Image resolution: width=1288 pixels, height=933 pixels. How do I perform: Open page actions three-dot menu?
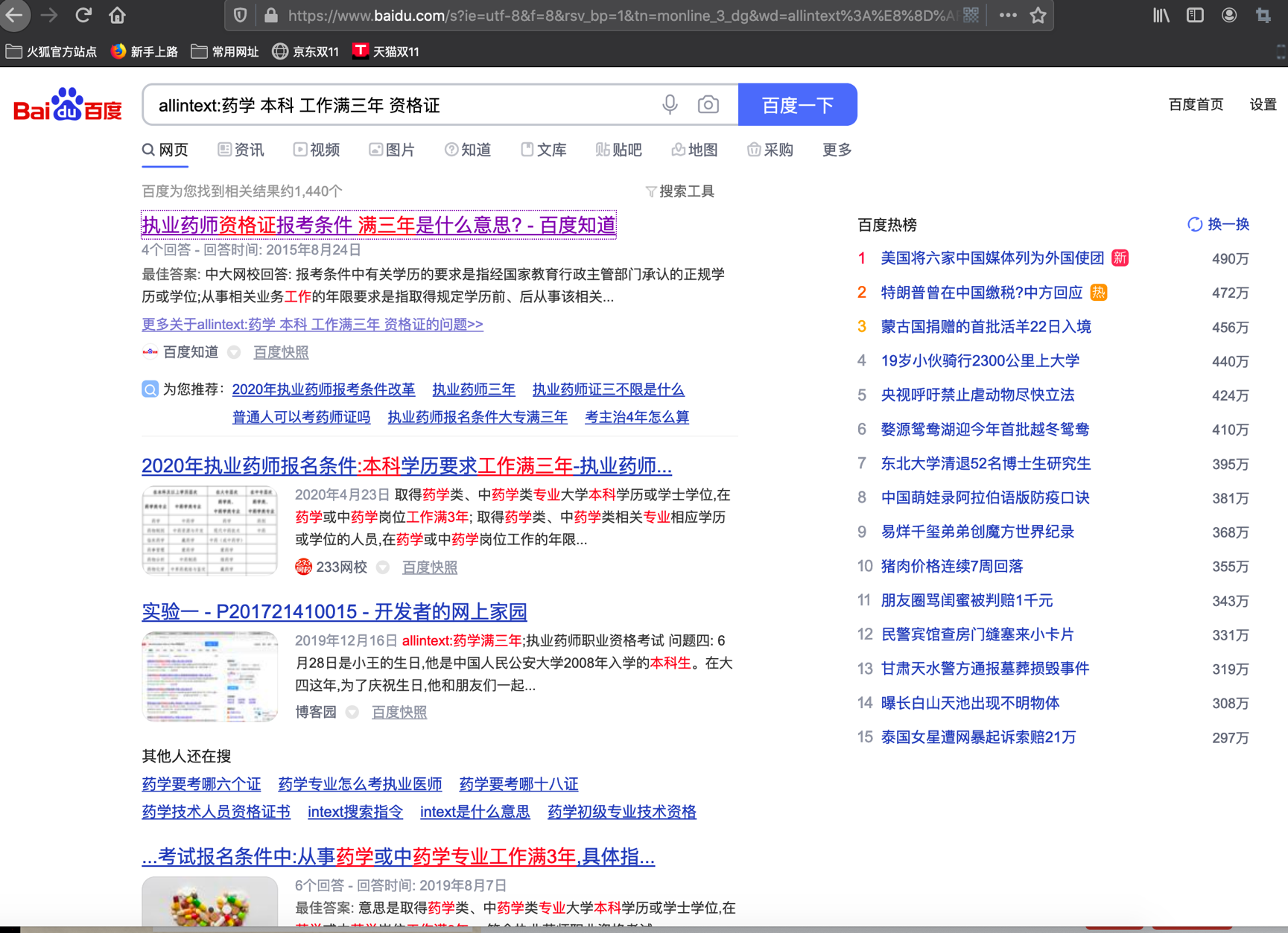click(x=1008, y=15)
